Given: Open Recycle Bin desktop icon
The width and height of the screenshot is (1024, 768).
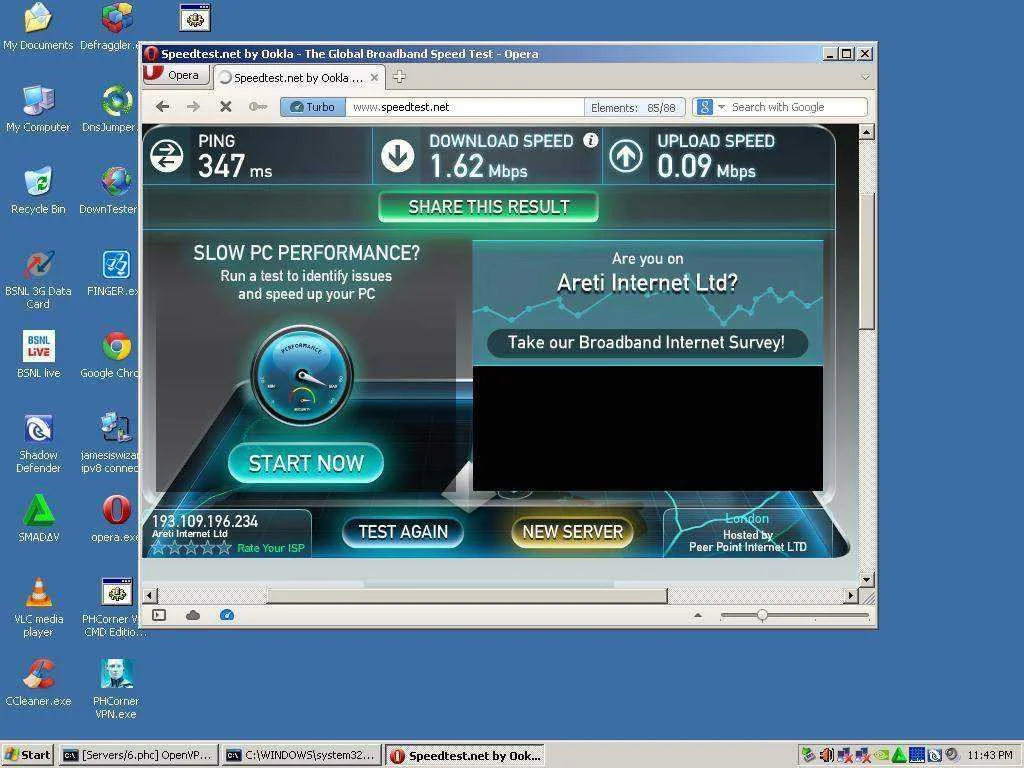Looking at the screenshot, I should [38, 191].
